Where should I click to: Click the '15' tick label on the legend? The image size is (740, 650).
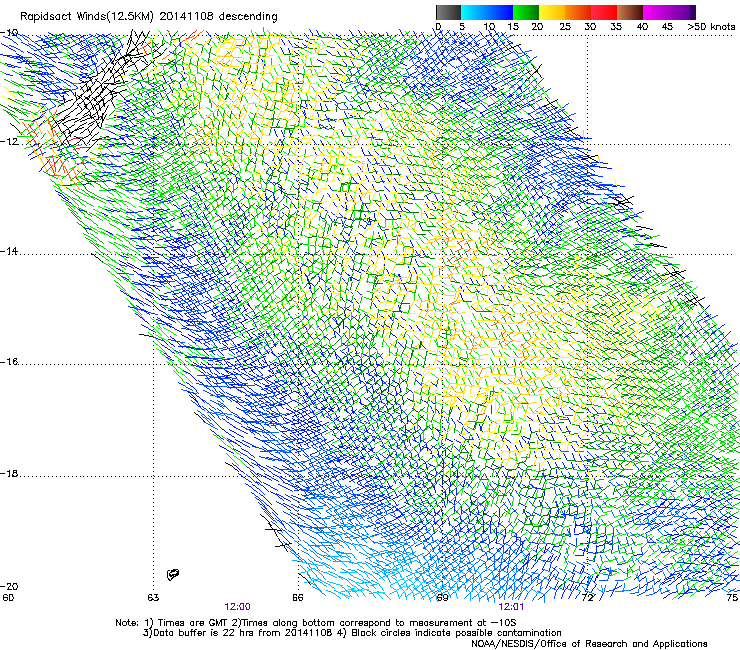(512, 26)
